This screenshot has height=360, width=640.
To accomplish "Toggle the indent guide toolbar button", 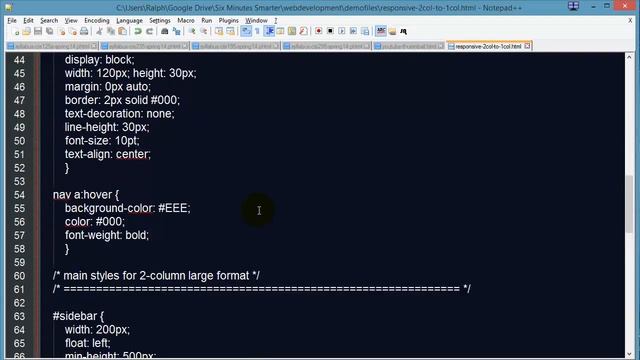I will point(269,31).
